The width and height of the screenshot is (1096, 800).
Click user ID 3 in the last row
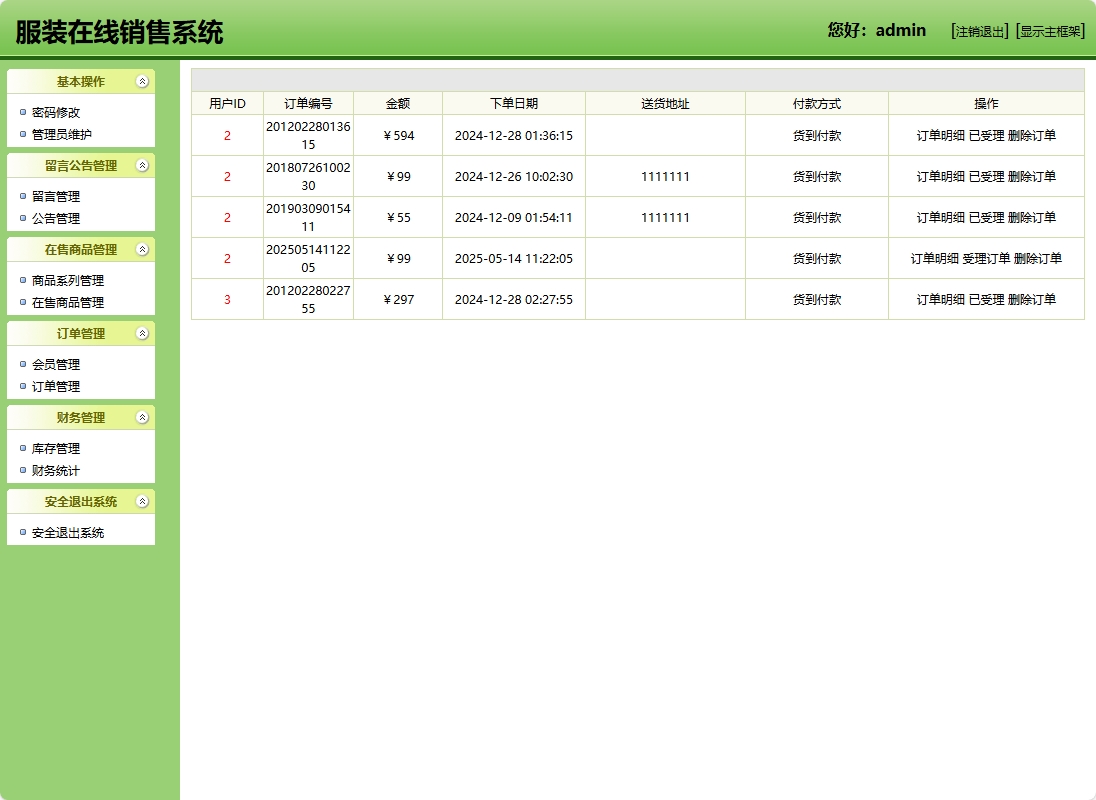[x=227, y=297]
